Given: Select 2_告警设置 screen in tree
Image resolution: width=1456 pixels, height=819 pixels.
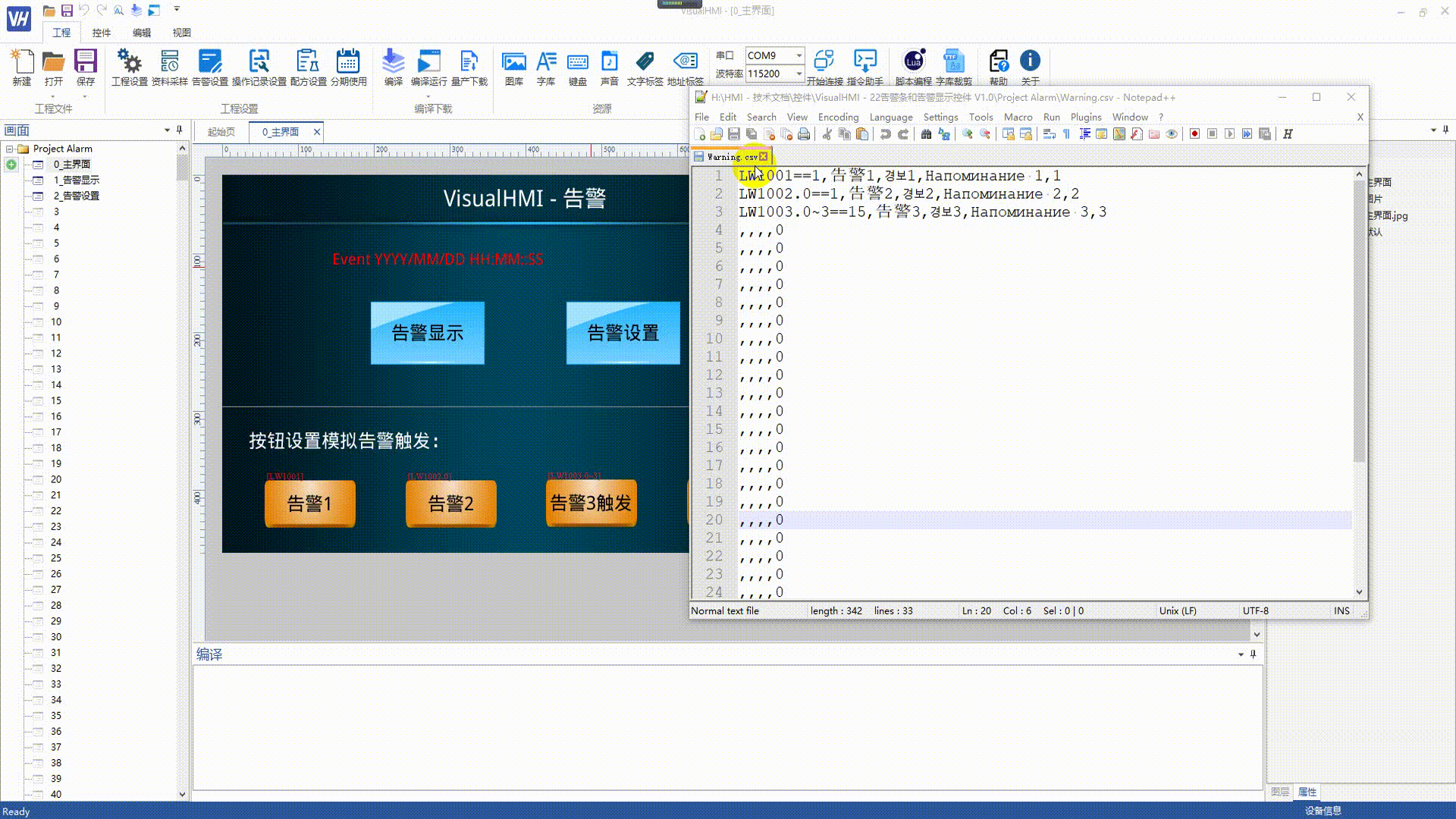Looking at the screenshot, I should click(76, 196).
